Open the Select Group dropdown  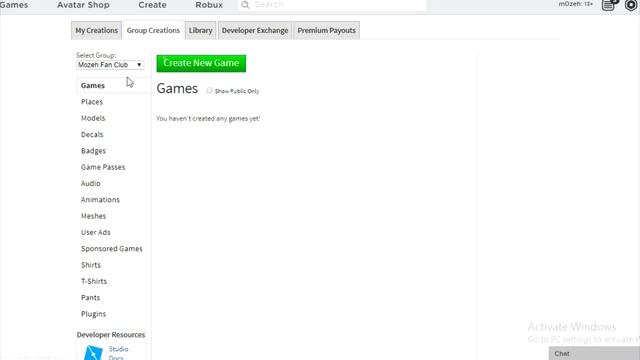pos(110,65)
